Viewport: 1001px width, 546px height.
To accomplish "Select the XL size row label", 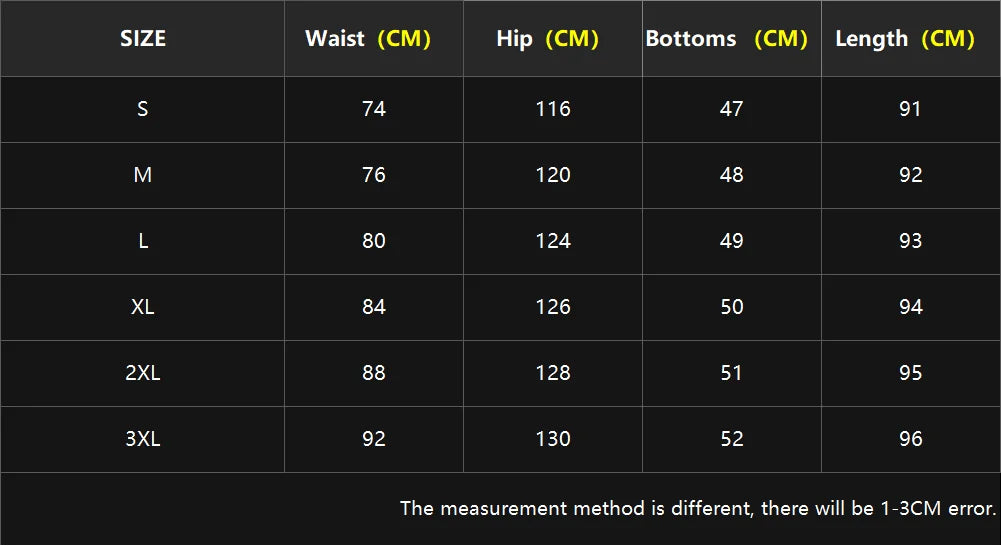I will click(x=143, y=307).
